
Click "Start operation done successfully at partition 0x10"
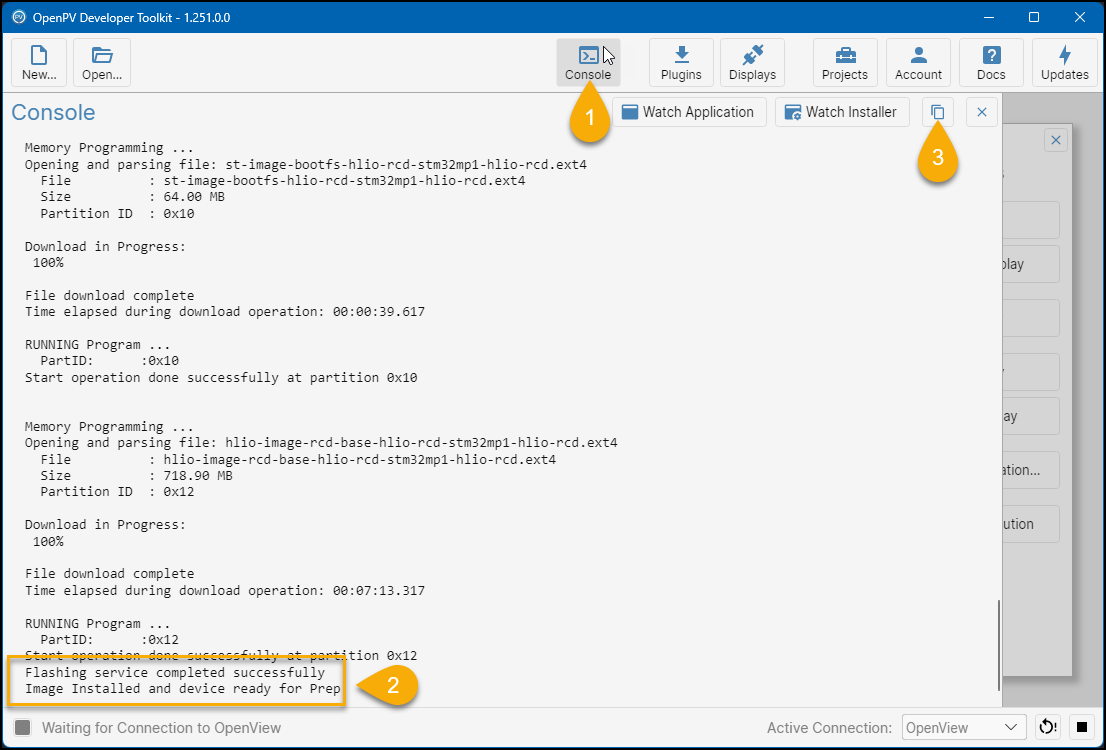click(x=221, y=377)
